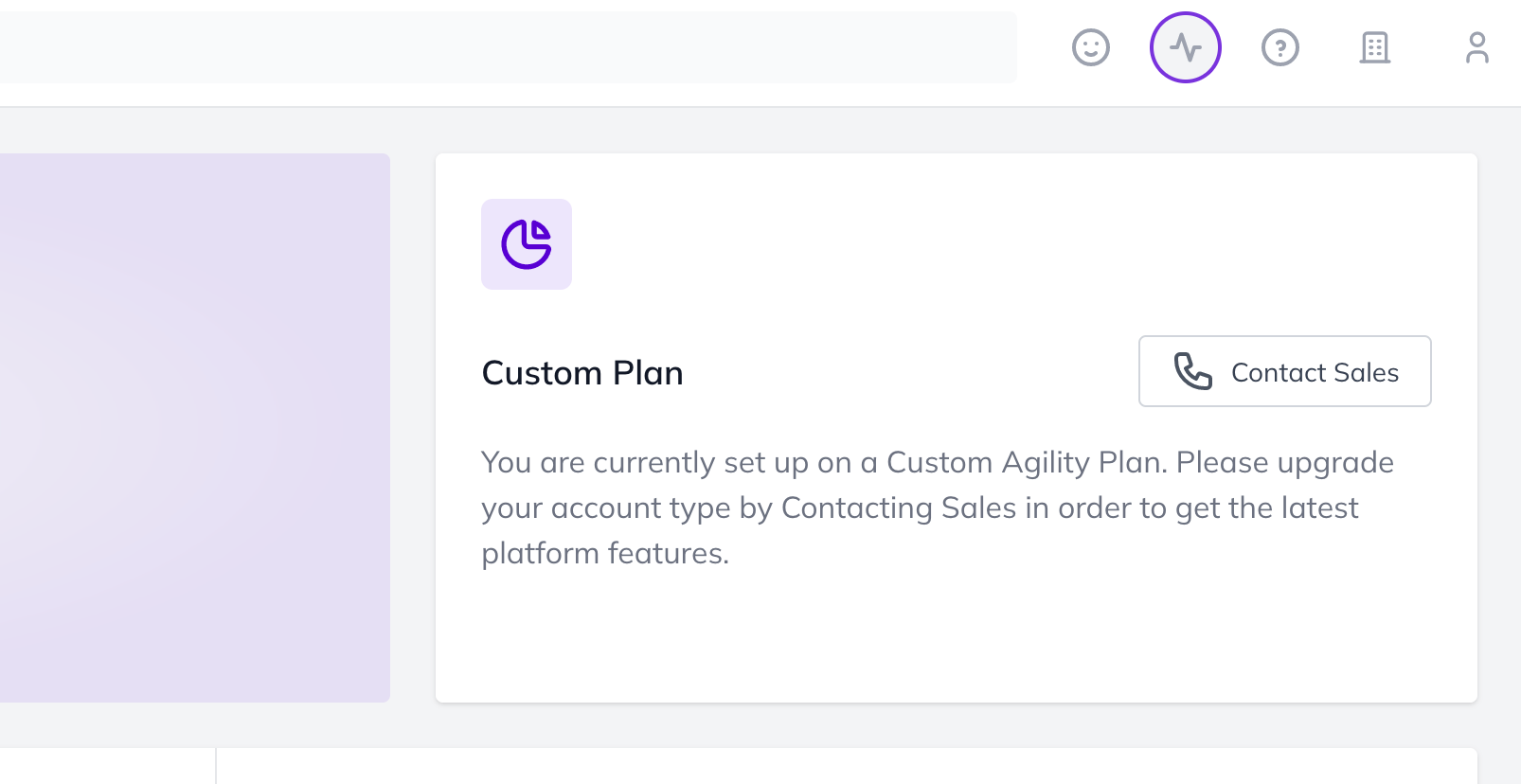Click the purple pie chart plan icon

tap(527, 244)
